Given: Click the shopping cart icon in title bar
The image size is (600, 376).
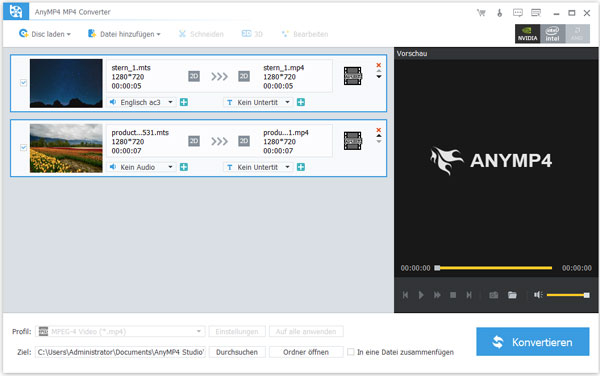Looking at the screenshot, I should pyautogui.click(x=481, y=13).
